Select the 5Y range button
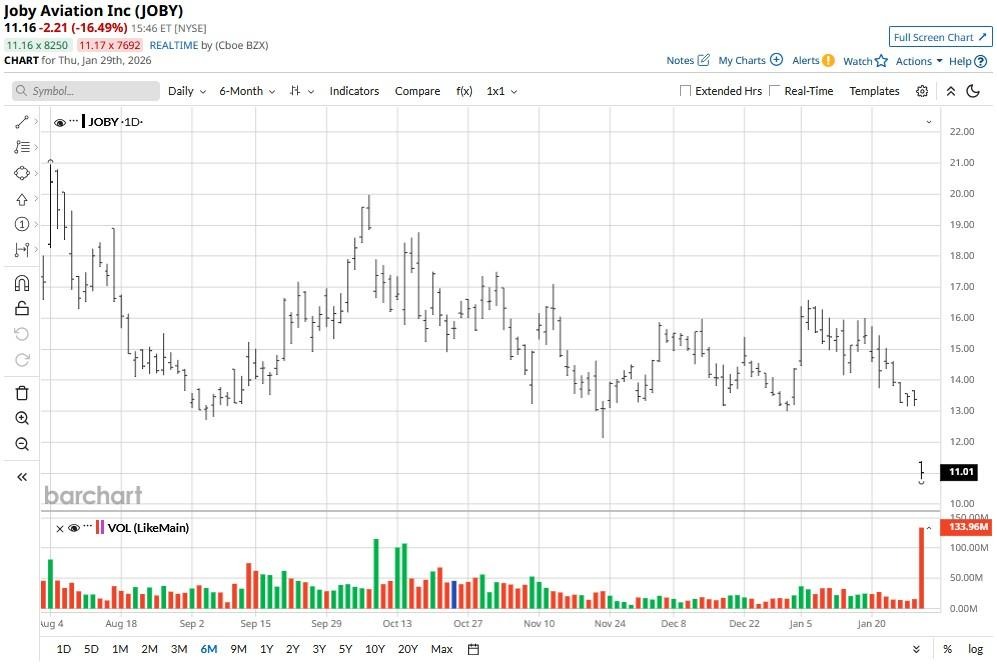Viewport: 997px width, 668px height. click(x=345, y=649)
